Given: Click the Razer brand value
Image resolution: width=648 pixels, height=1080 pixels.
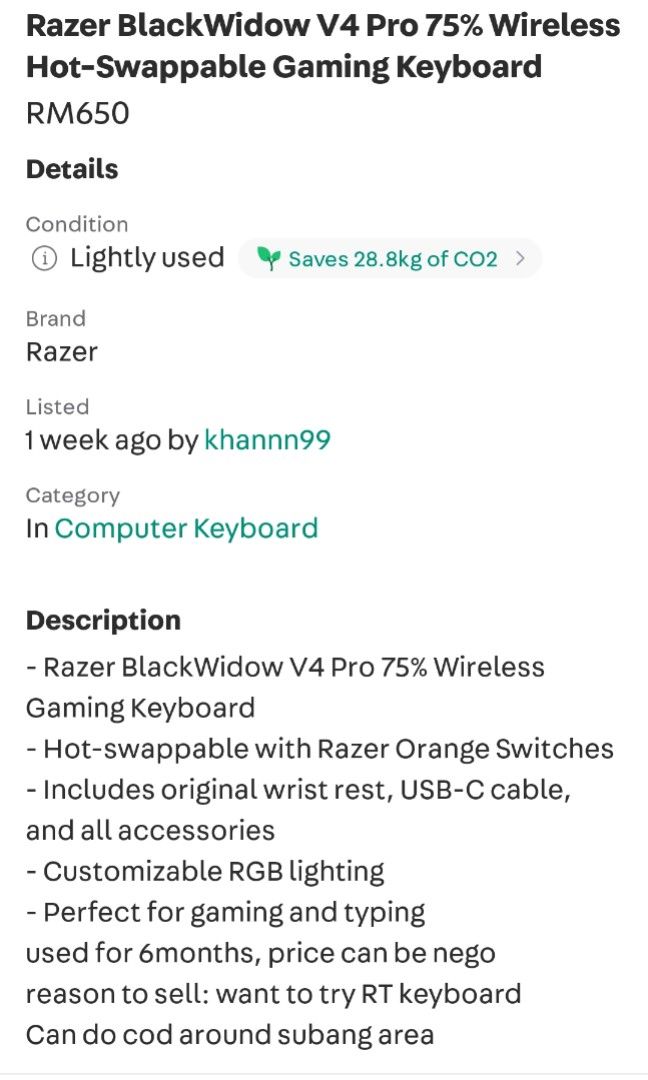Looking at the screenshot, I should pos(61,352).
